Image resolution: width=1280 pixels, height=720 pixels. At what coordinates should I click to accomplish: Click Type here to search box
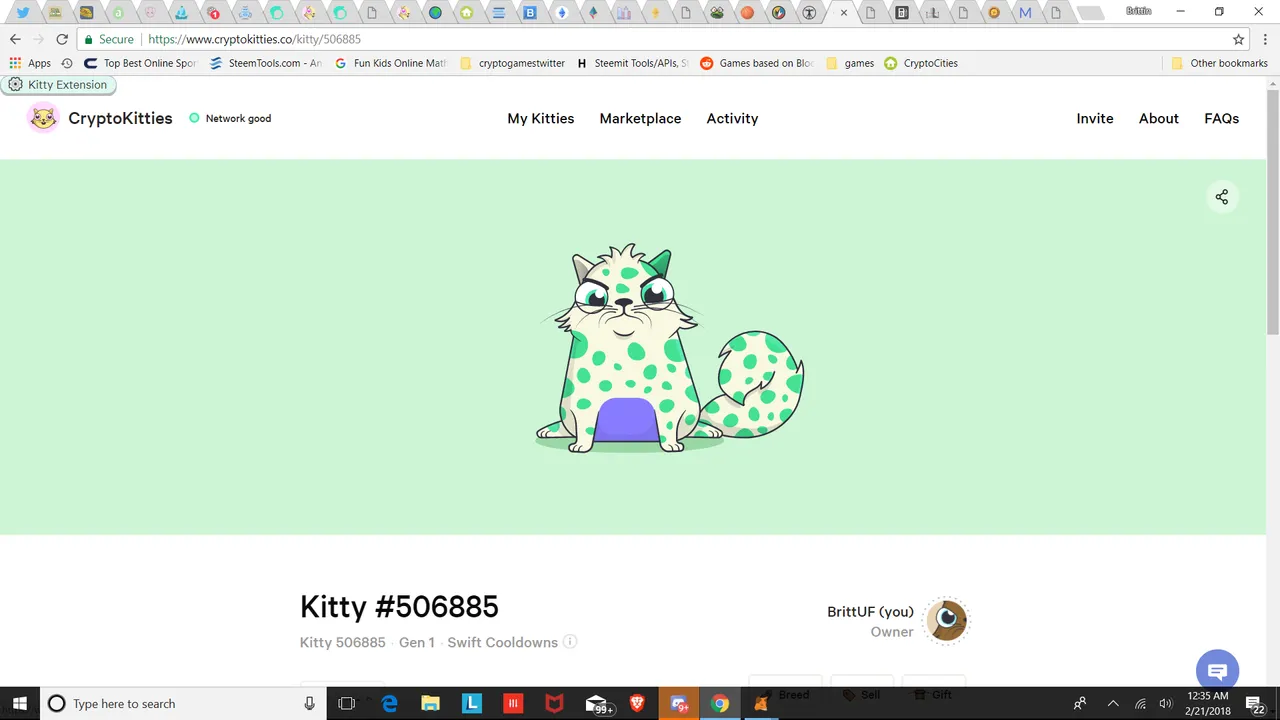(183, 704)
